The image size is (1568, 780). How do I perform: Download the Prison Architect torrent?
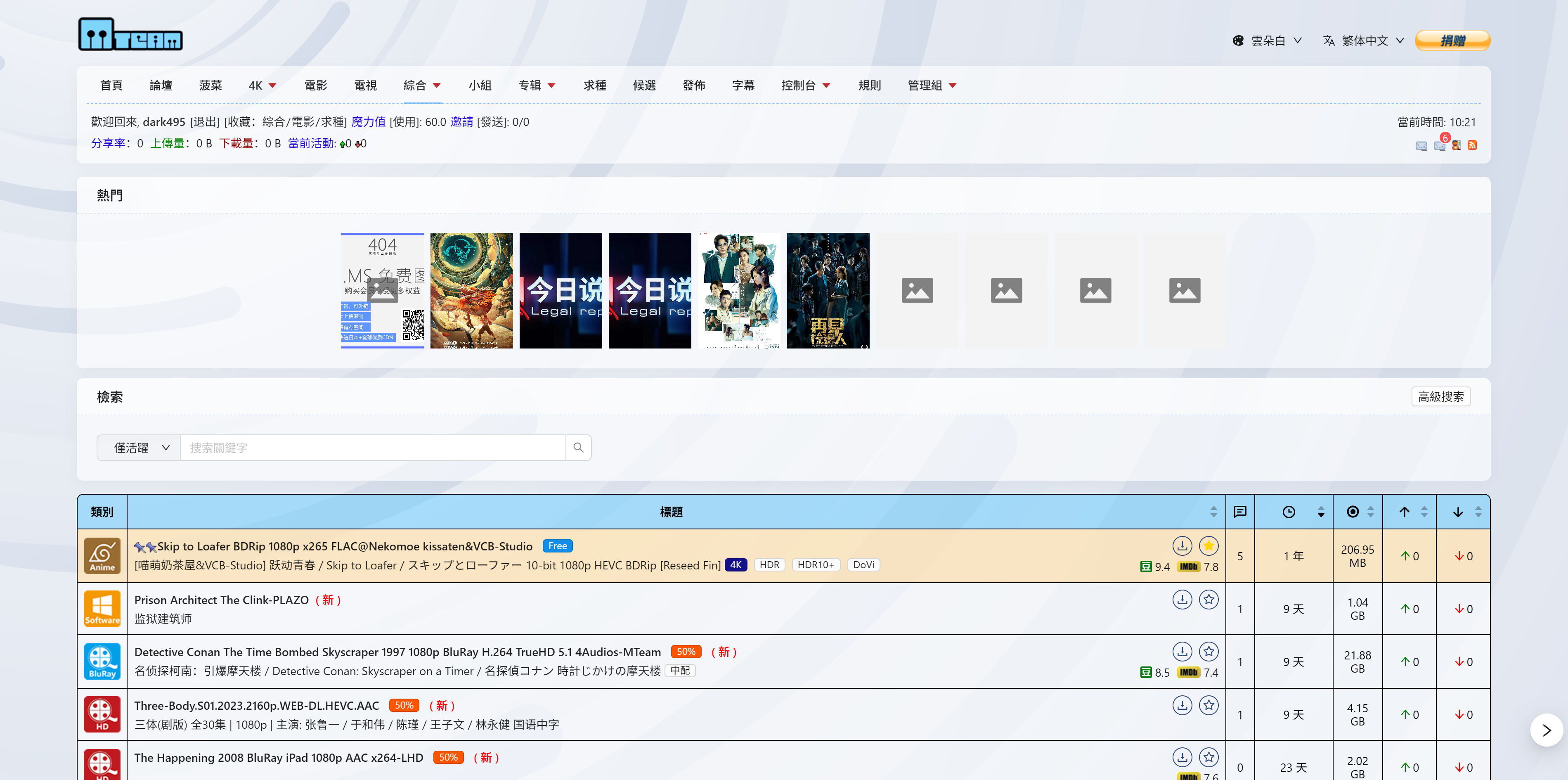(1182, 599)
